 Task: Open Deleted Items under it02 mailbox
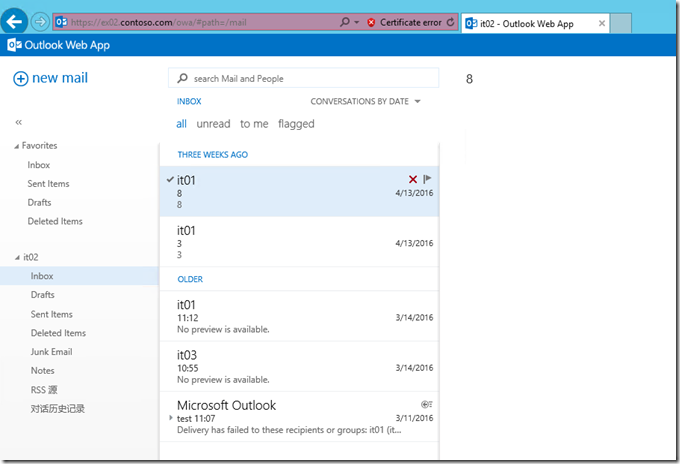(58, 333)
